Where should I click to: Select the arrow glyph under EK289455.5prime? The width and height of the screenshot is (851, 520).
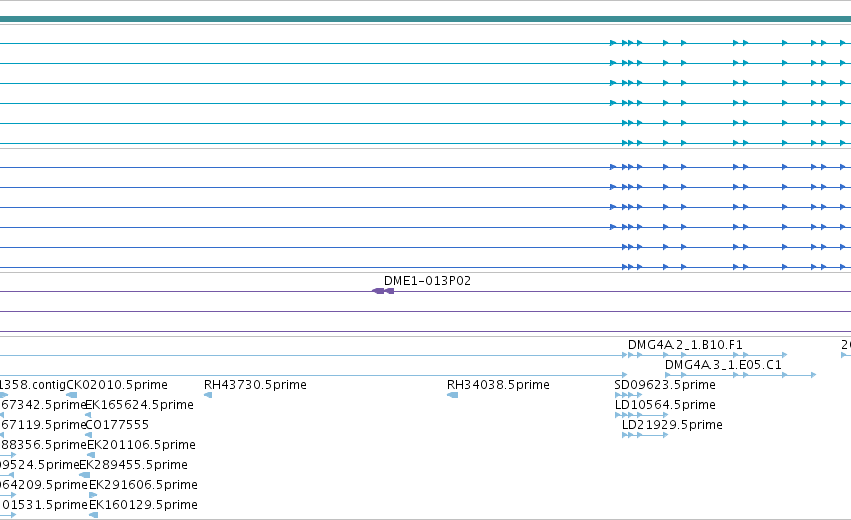point(85,475)
